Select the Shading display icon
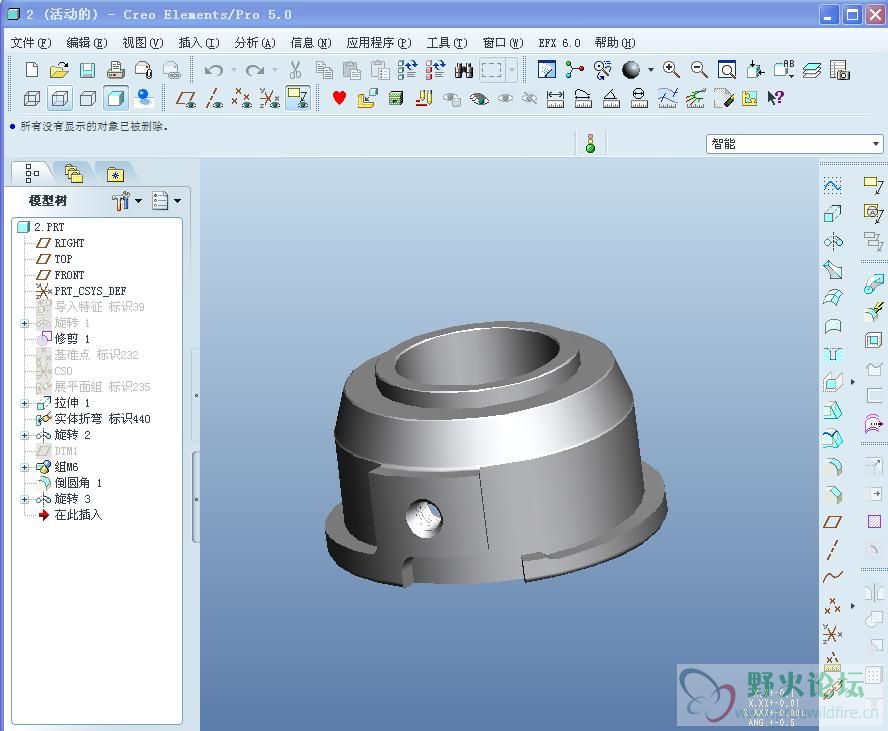888x731 pixels. (116, 99)
